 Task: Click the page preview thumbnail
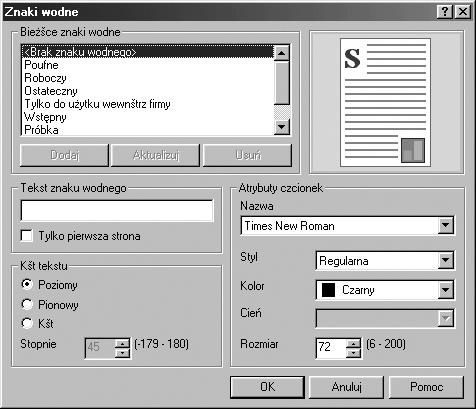point(385,102)
